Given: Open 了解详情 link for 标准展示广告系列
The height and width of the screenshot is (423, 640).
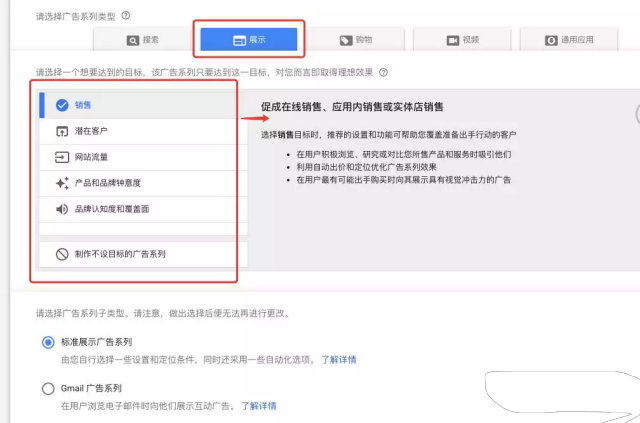Looking at the screenshot, I should [338, 359].
